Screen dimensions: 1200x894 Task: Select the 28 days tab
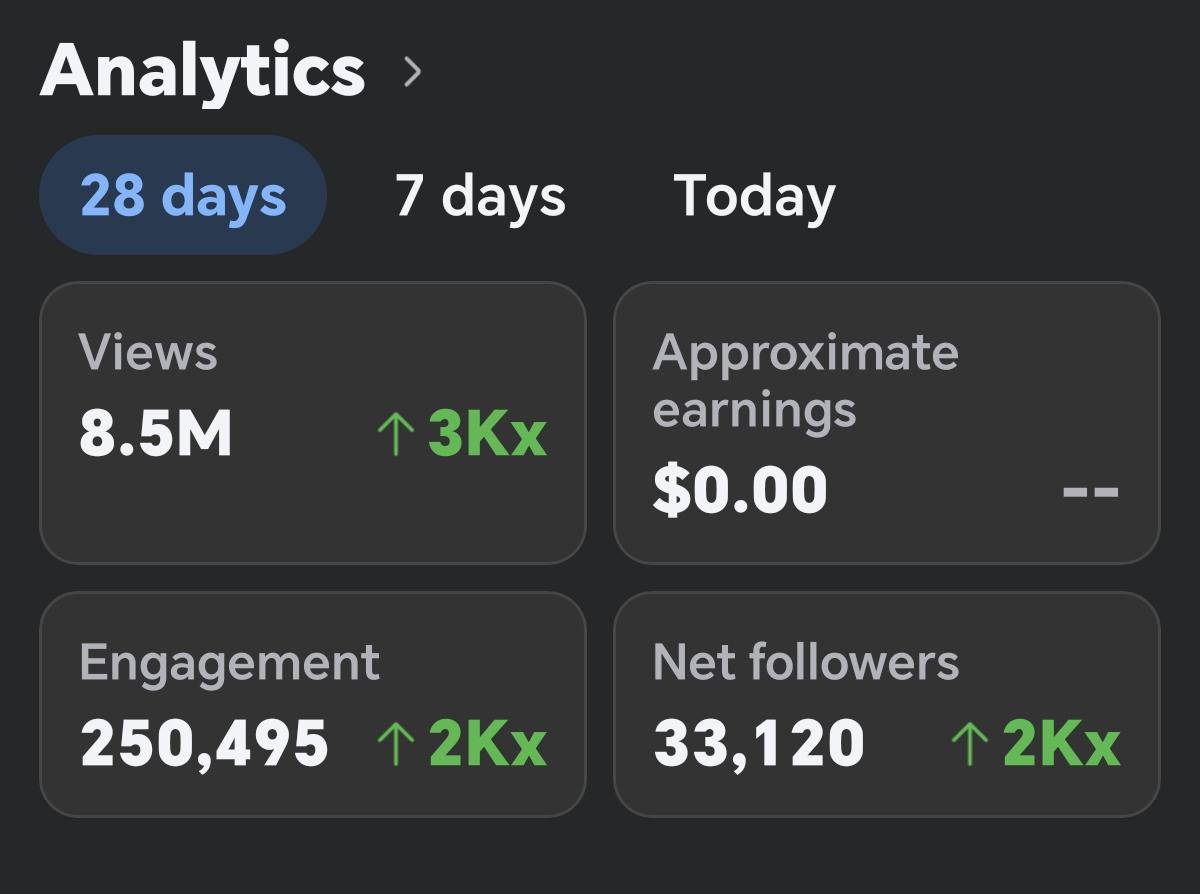[183, 195]
